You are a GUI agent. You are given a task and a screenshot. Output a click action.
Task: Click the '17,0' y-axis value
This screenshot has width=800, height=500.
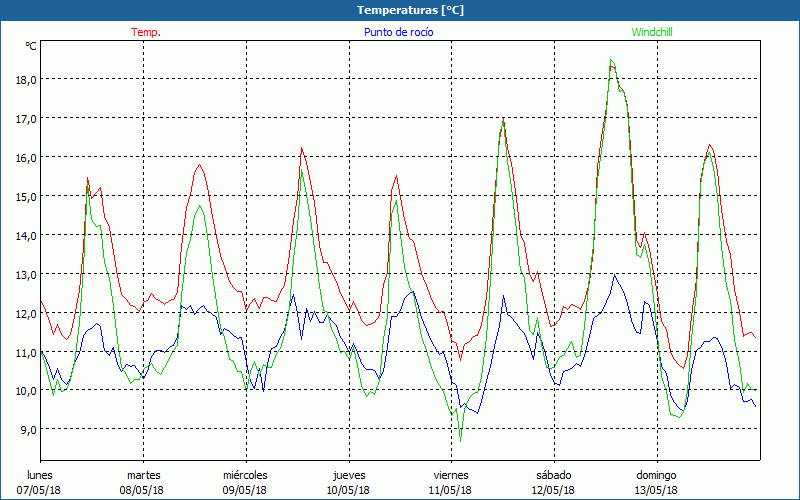[x=27, y=118]
